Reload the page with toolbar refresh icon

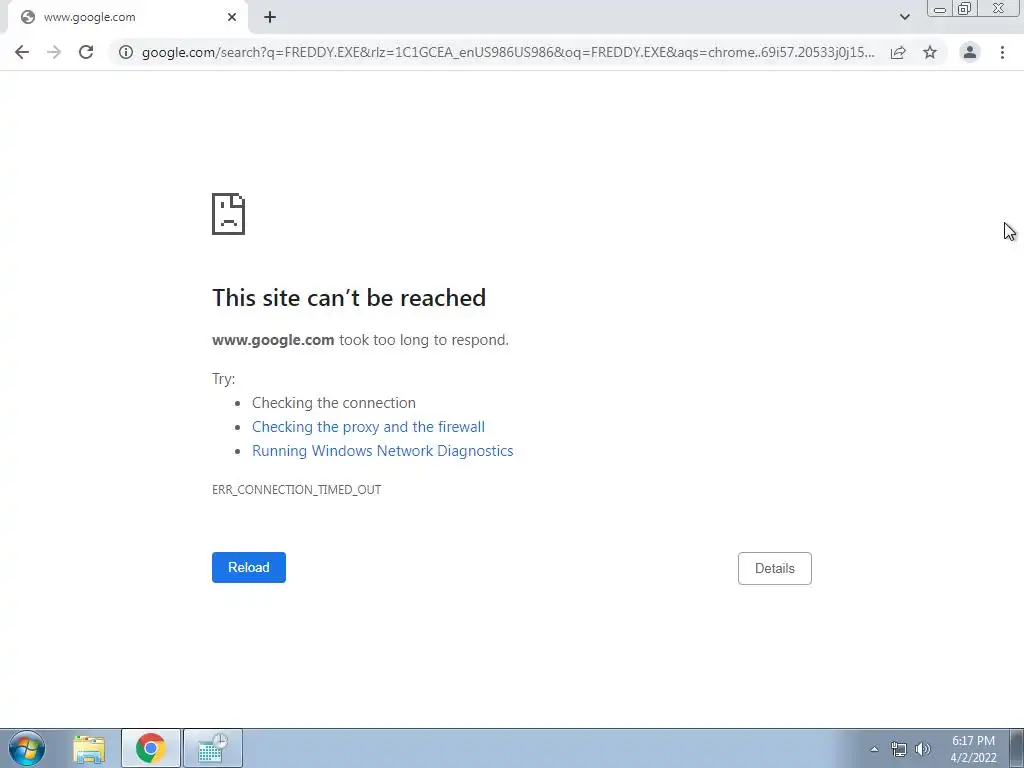click(x=86, y=52)
